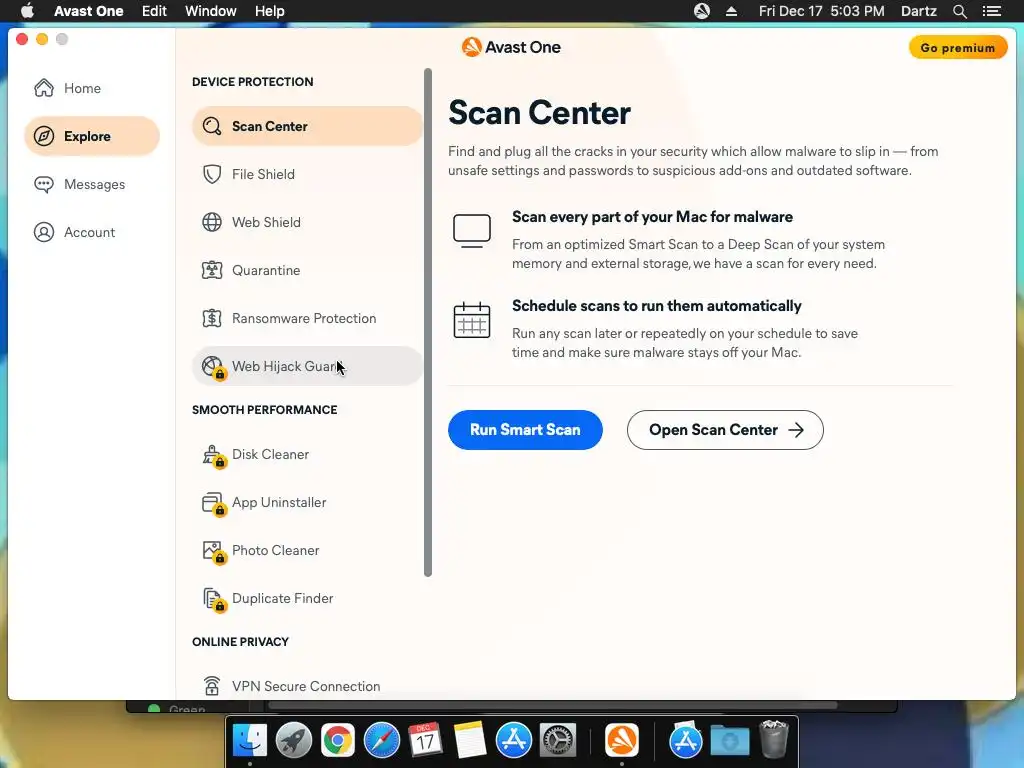
Task: Click the Run Smart Scan button
Action: 525,430
